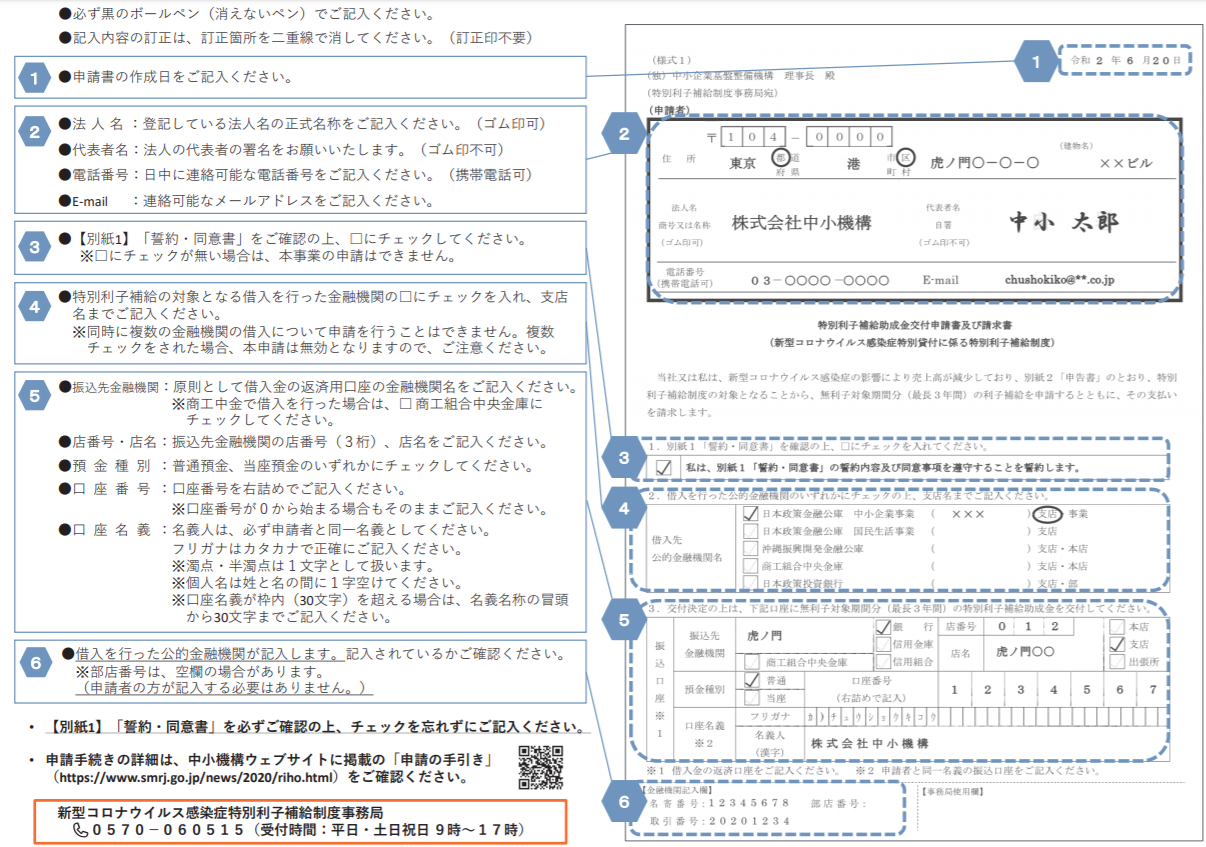Toggle the 誓約・同意書 pledge checkbox
The height and width of the screenshot is (847, 1206).
tap(663, 467)
